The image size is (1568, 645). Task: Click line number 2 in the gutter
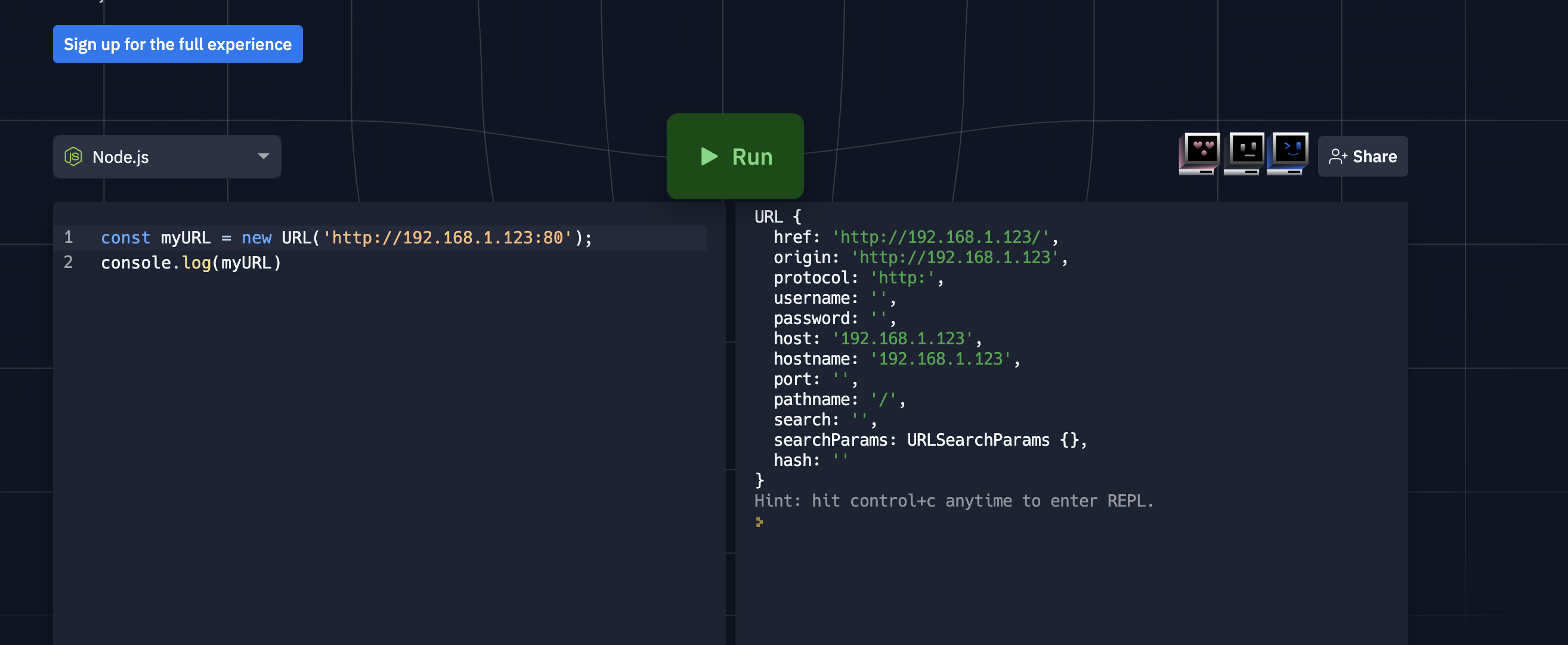(x=68, y=263)
